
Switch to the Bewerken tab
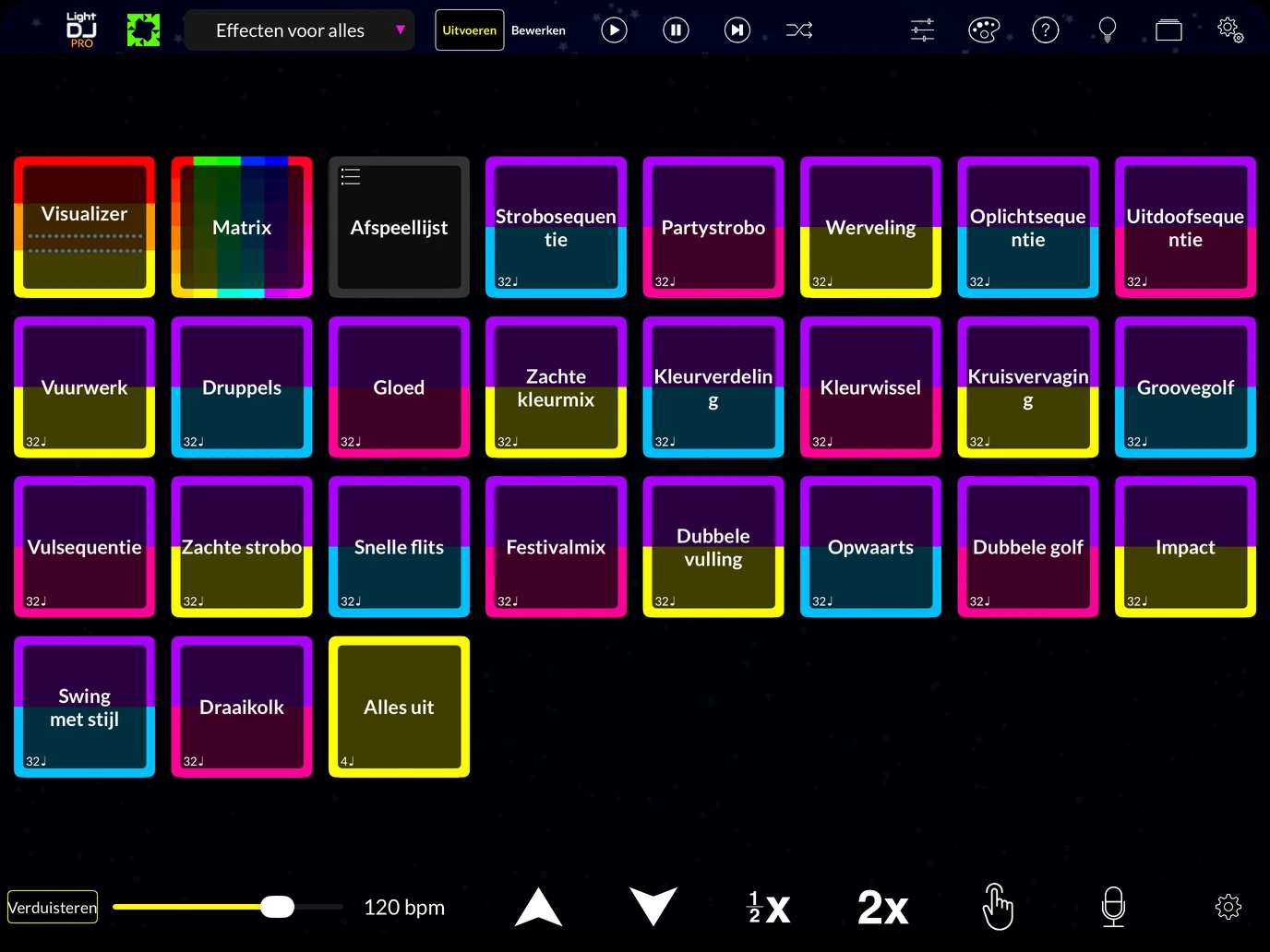tap(538, 30)
